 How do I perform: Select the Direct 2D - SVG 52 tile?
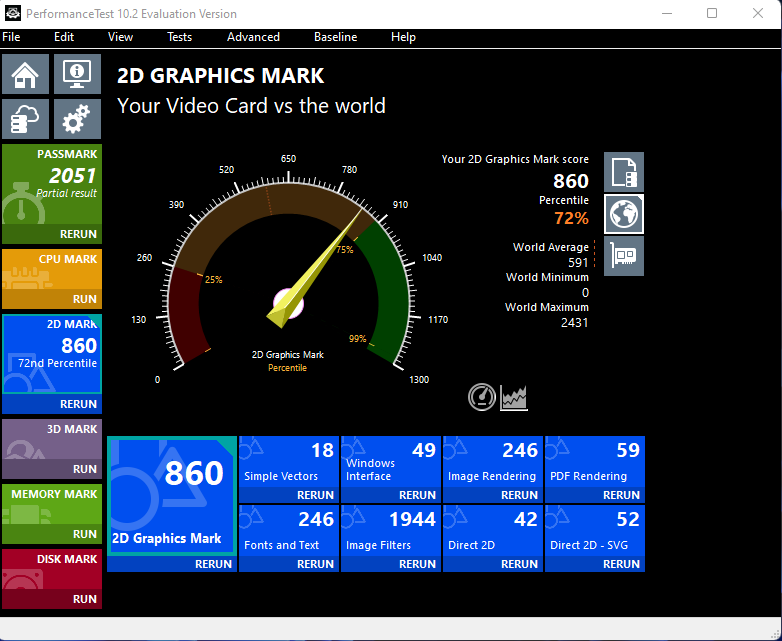tap(595, 530)
